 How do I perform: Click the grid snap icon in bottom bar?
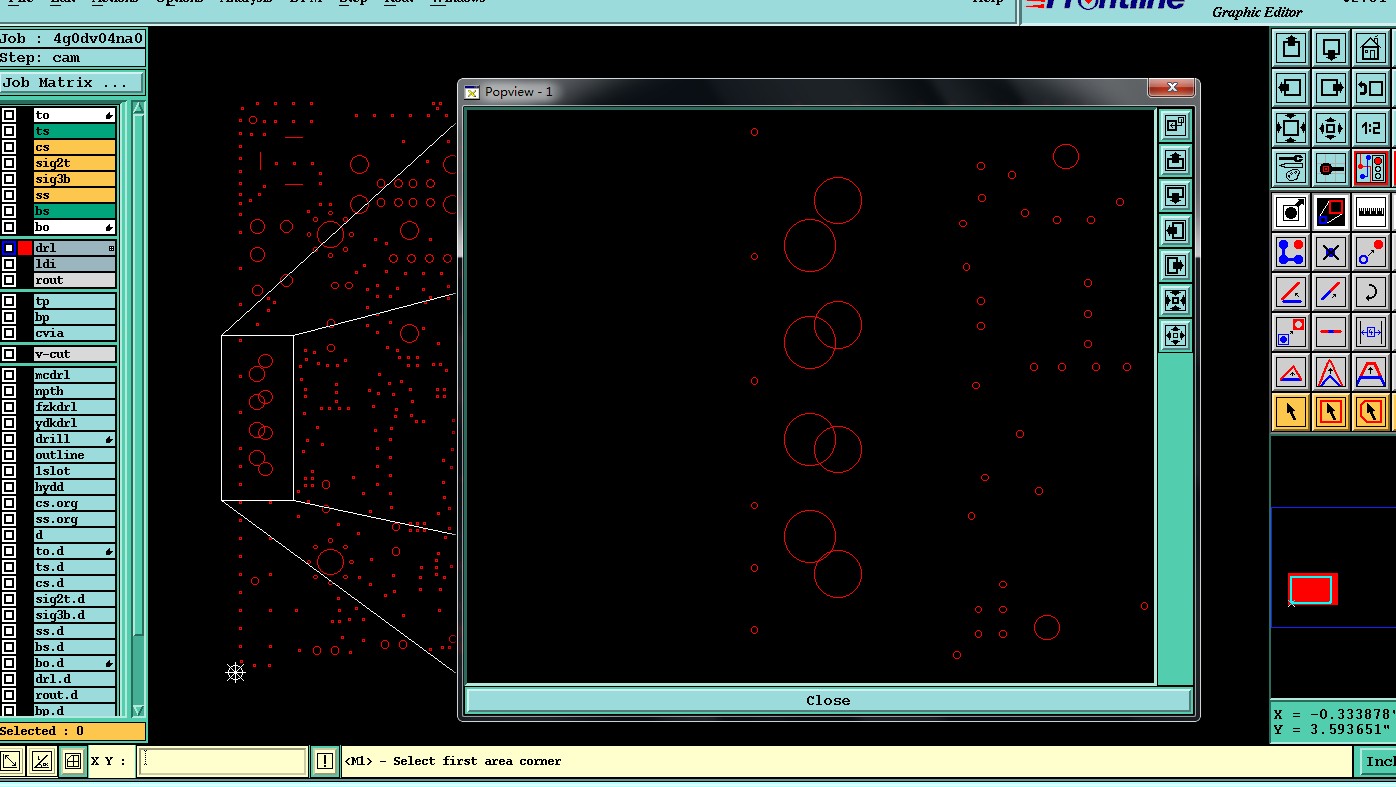click(72, 761)
